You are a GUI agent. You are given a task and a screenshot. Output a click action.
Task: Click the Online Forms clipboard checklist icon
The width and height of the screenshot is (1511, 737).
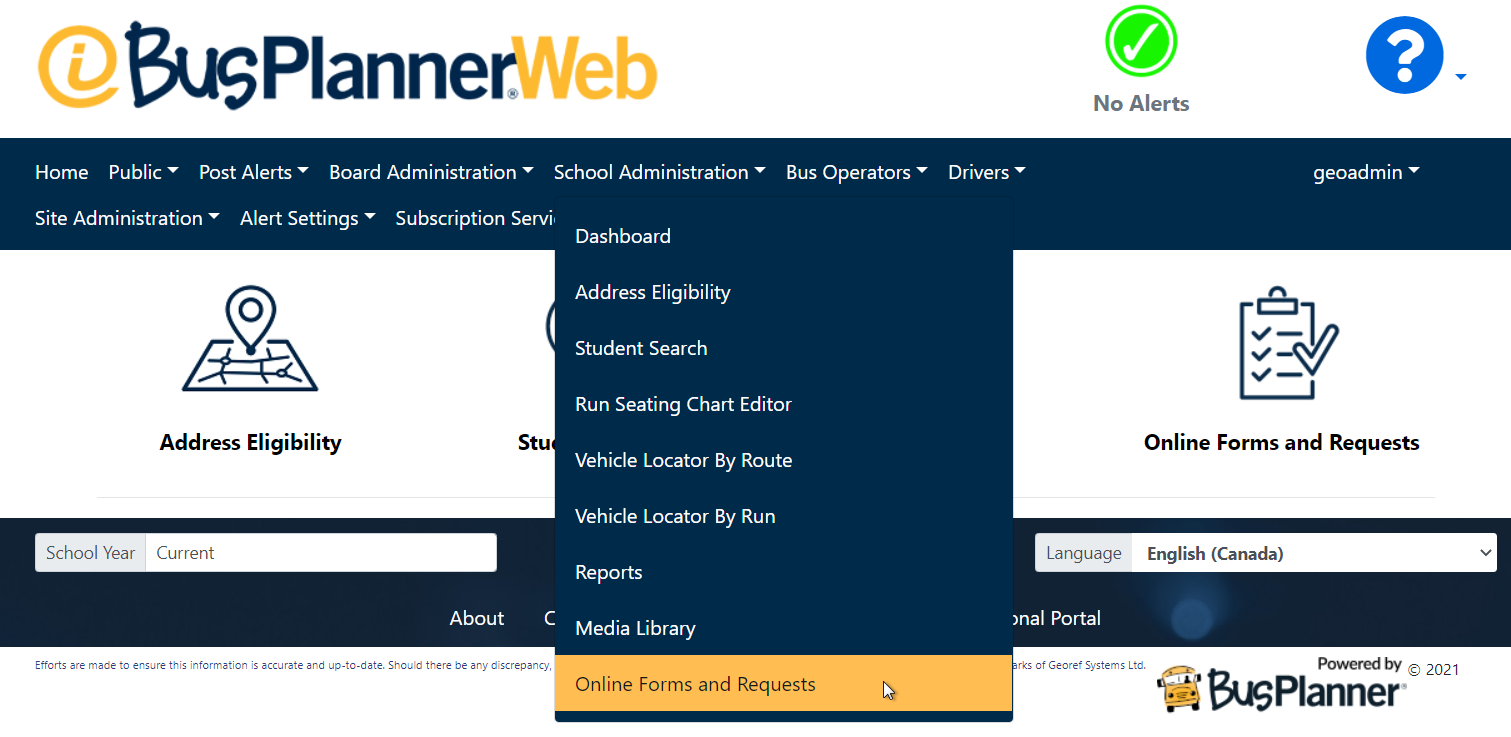[x=1282, y=343]
